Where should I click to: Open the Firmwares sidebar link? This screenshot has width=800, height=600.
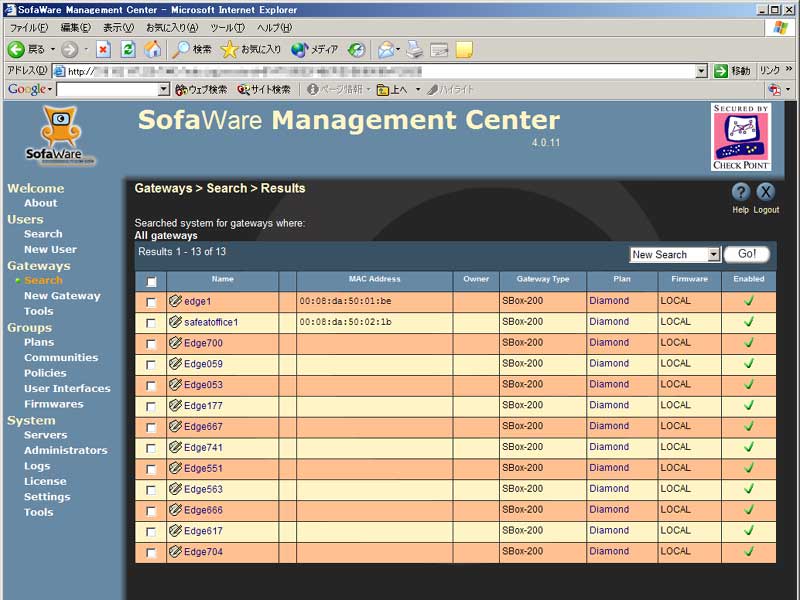(x=54, y=404)
